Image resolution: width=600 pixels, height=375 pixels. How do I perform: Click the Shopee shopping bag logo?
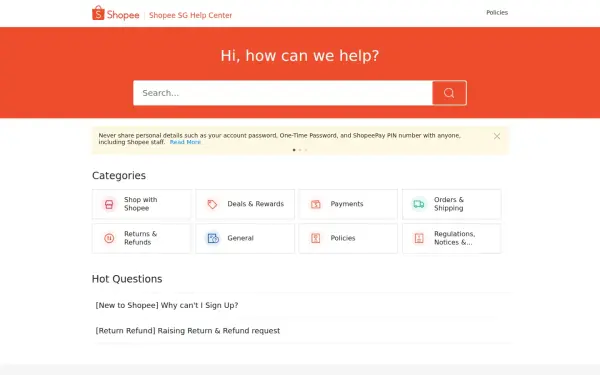tap(98, 13)
